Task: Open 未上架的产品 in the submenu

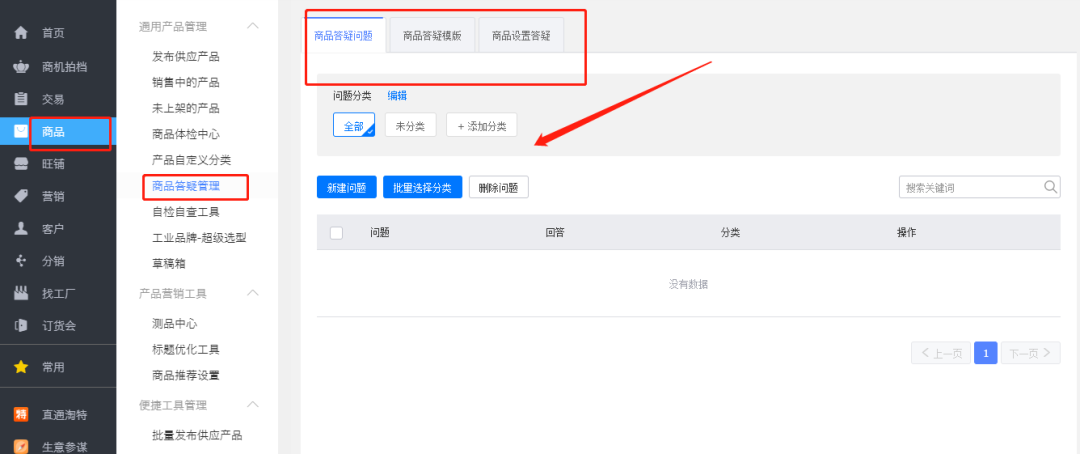Action: [x=186, y=108]
